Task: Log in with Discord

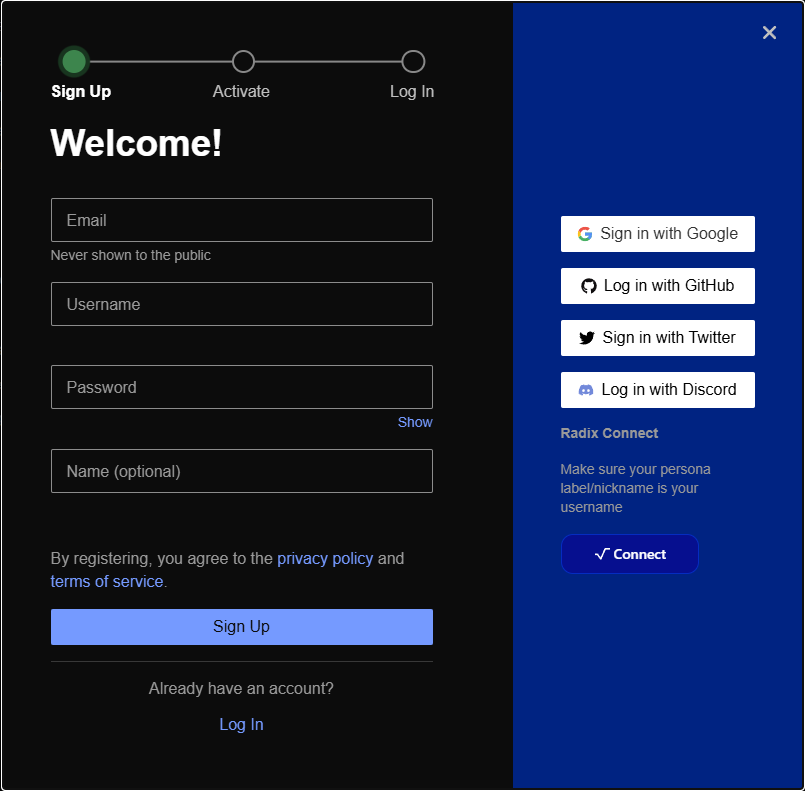Action: coord(657,389)
